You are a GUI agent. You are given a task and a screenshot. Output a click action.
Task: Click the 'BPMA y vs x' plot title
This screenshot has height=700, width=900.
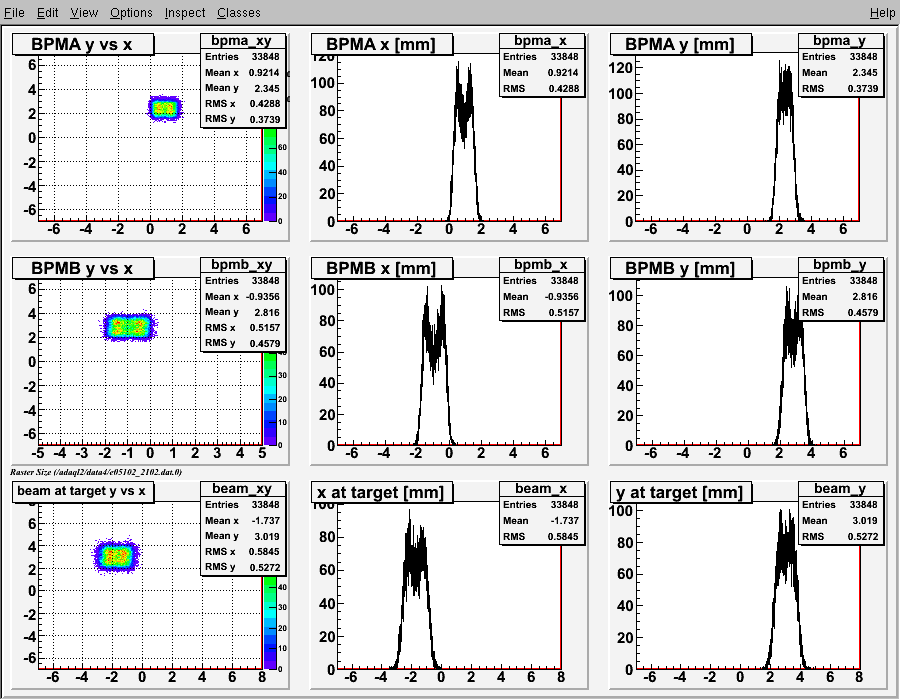(x=83, y=44)
